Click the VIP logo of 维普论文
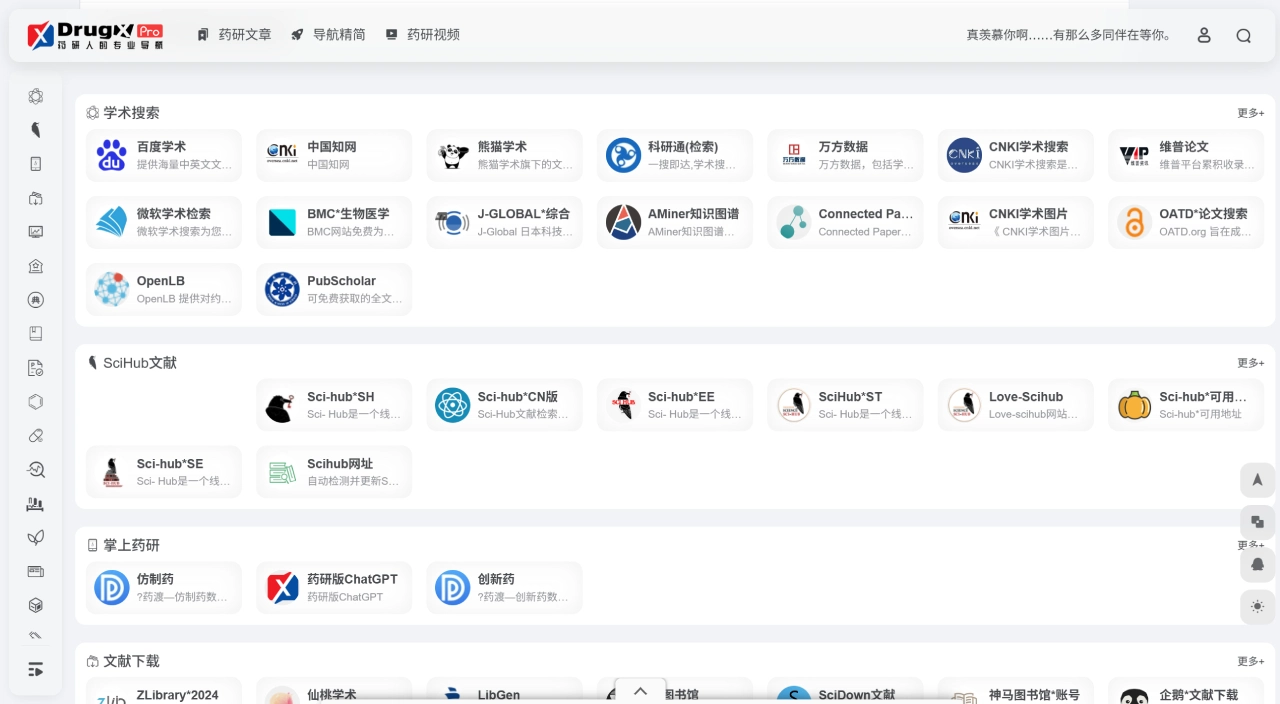Screen dimensions: 1280x704 point(1135,155)
